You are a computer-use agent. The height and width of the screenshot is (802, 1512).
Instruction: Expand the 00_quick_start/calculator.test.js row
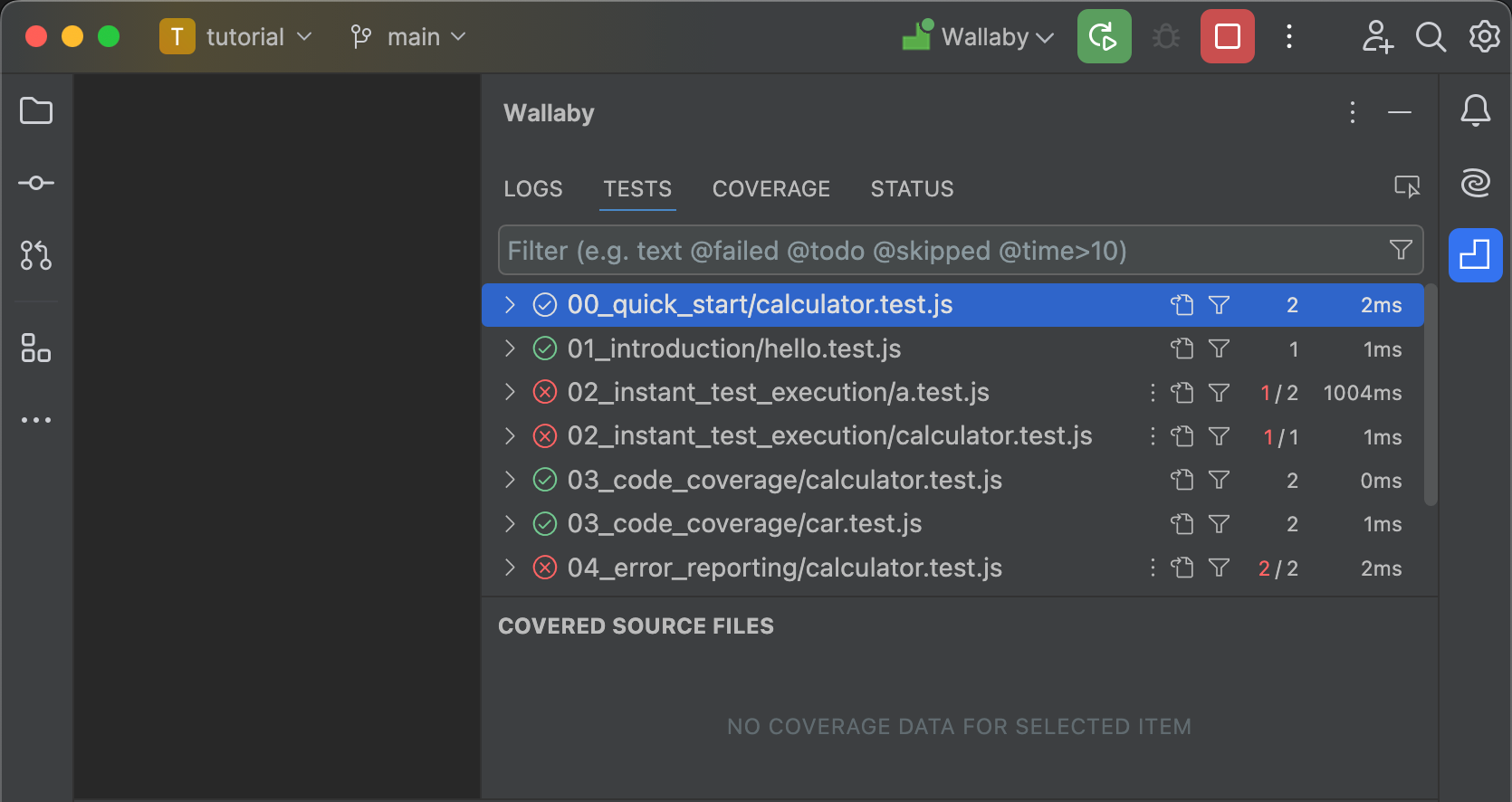tap(510, 305)
